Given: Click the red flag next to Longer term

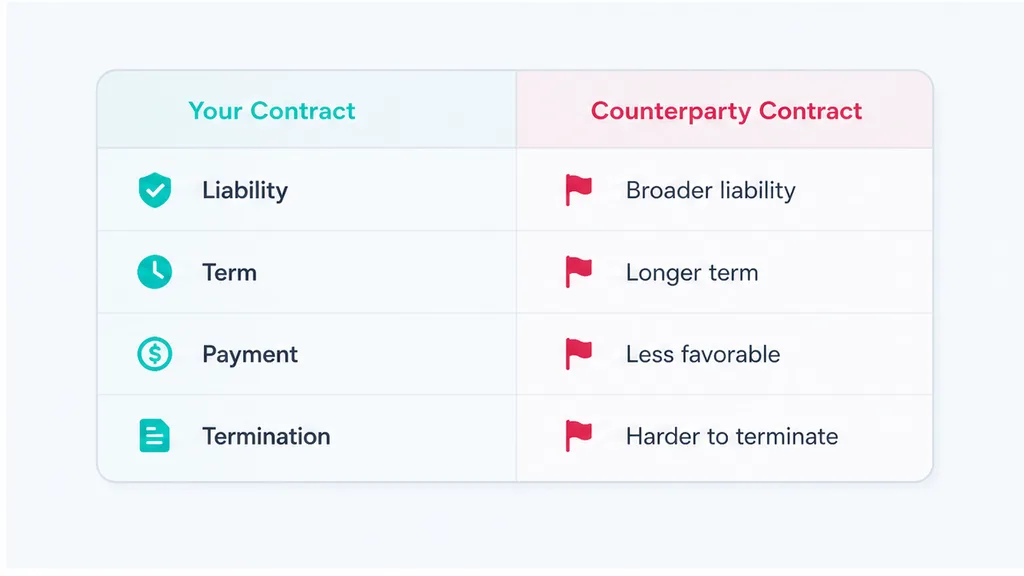Looking at the screenshot, I should 579,272.
